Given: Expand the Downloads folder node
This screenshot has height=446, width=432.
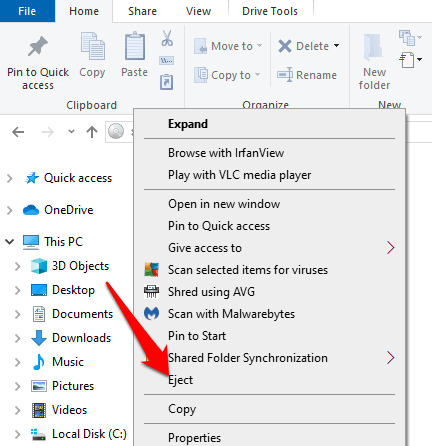Looking at the screenshot, I should pos(17,338).
